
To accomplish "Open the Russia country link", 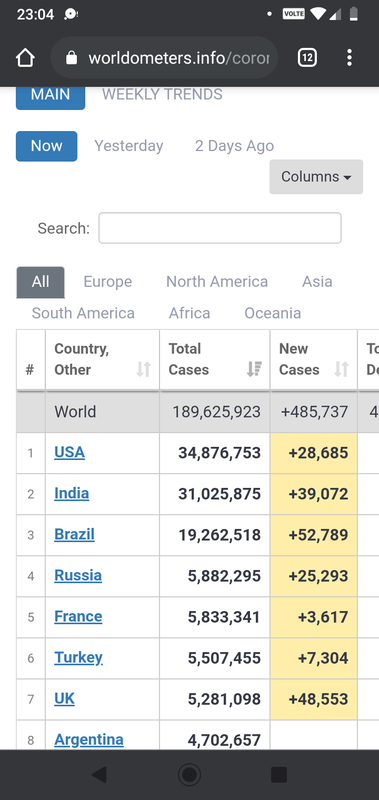I will coord(78,576).
